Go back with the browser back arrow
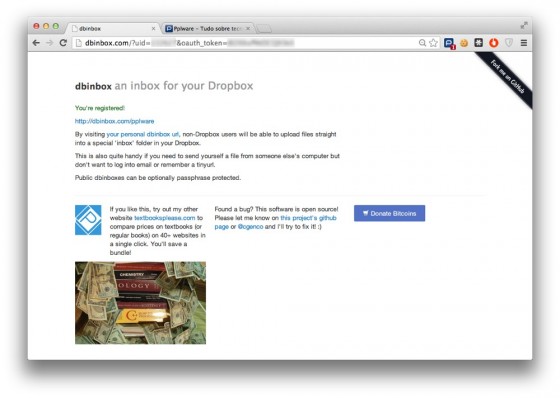This screenshot has width=560, height=398. (x=36, y=43)
